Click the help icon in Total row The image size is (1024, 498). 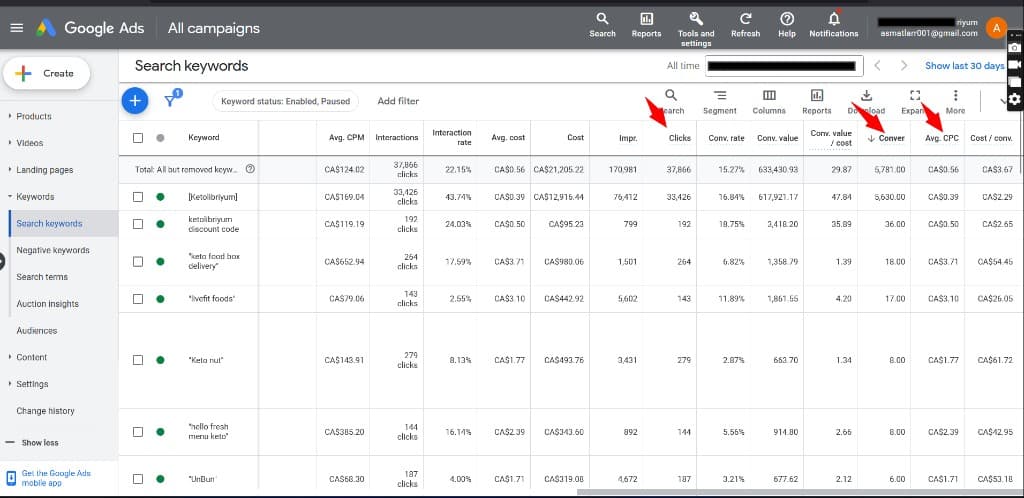pos(250,169)
